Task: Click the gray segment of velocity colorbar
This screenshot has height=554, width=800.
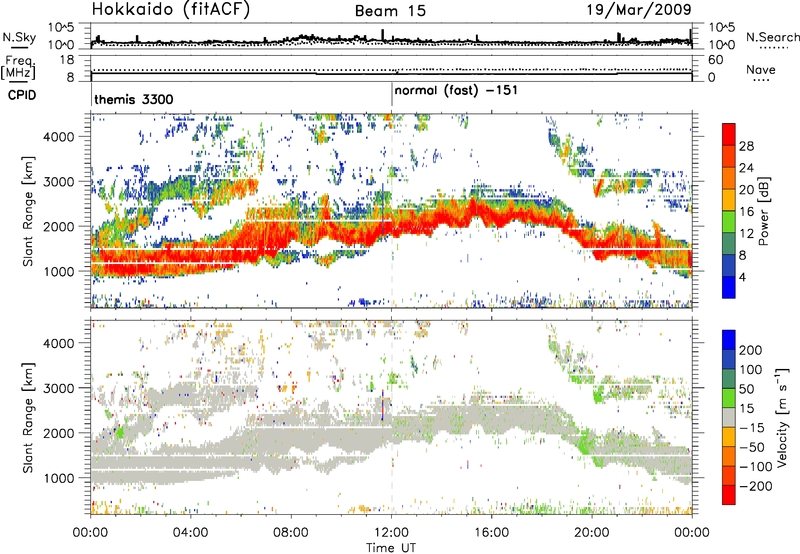Action: [x=729, y=417]
